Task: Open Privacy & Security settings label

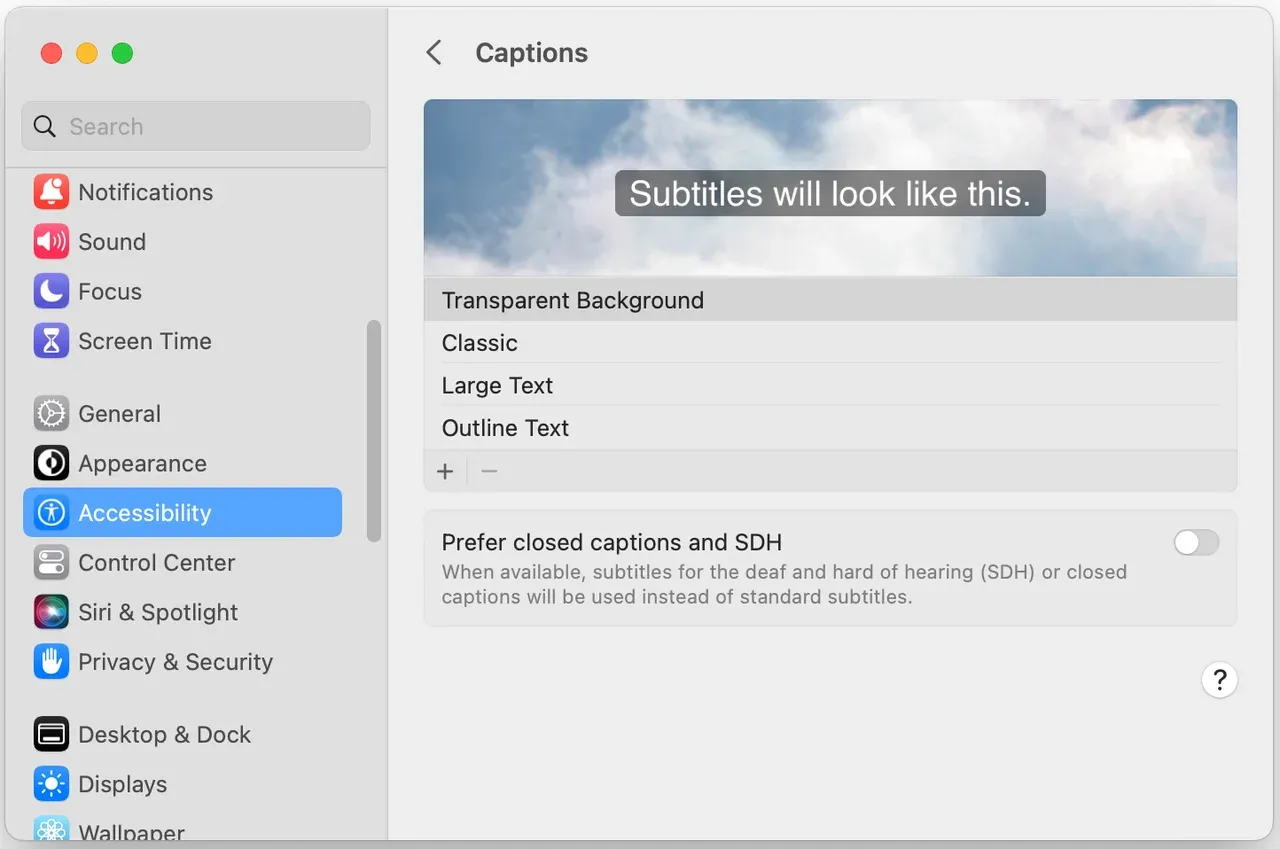Action: tap(176, 662)
